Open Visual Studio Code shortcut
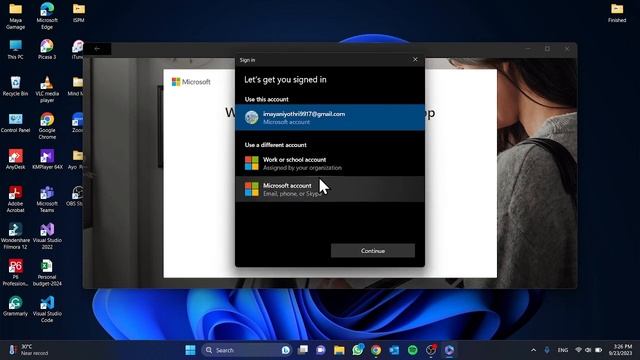This screenshot has height=360, width=640. (47, 309)
